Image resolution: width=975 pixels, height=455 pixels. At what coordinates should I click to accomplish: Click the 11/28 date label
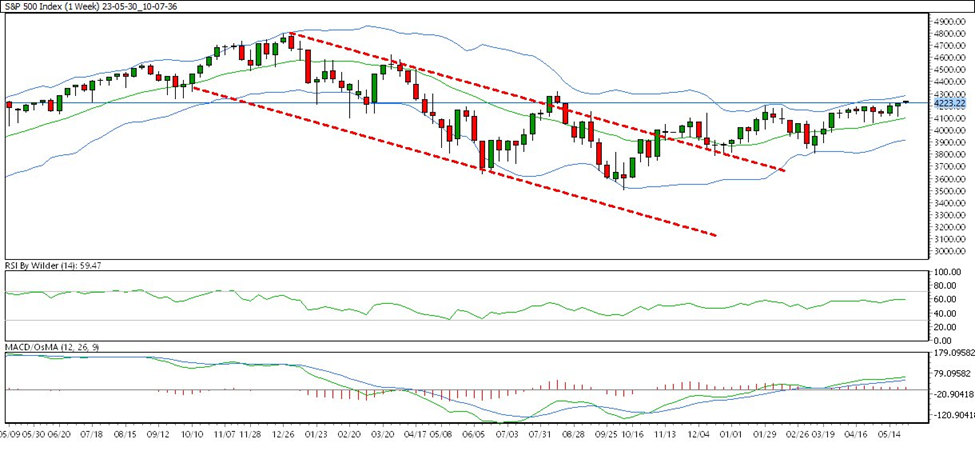click(250, 432)
